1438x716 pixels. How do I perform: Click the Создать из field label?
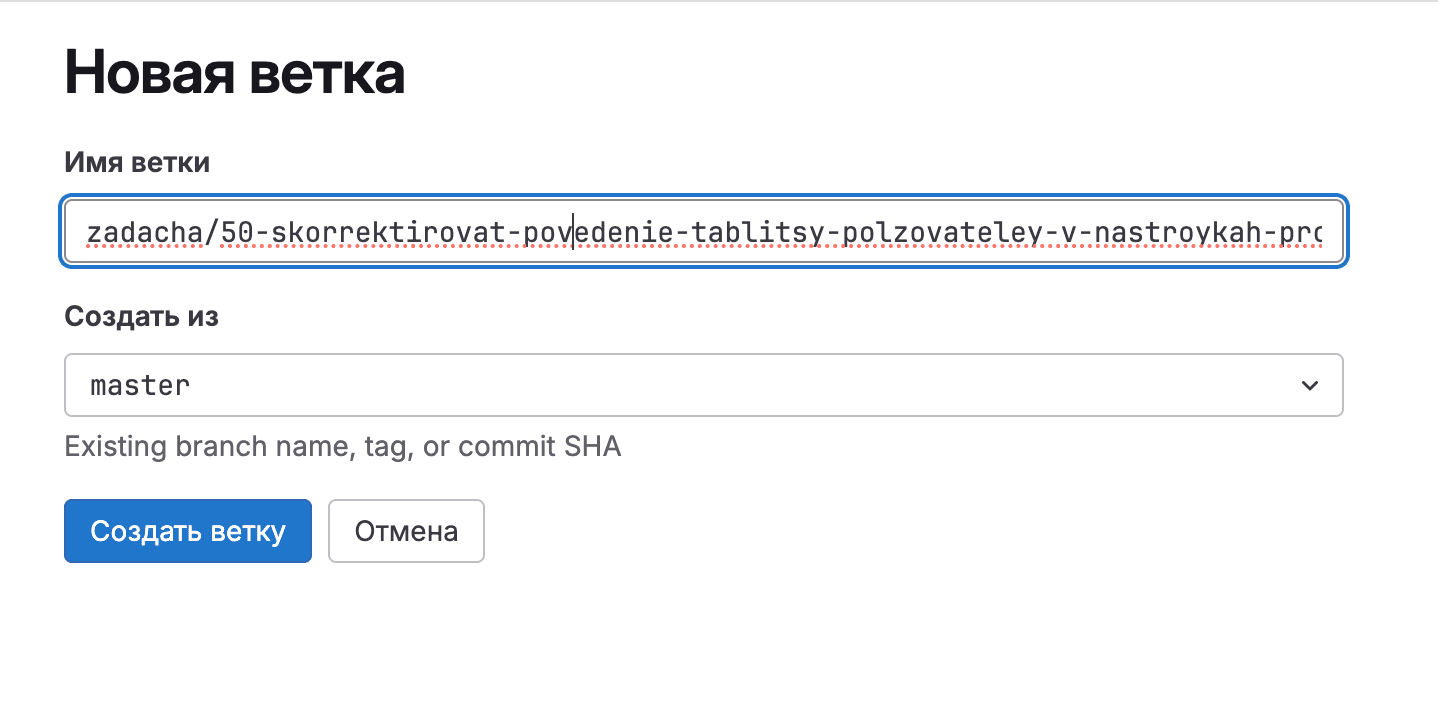(x=141, y=317)
